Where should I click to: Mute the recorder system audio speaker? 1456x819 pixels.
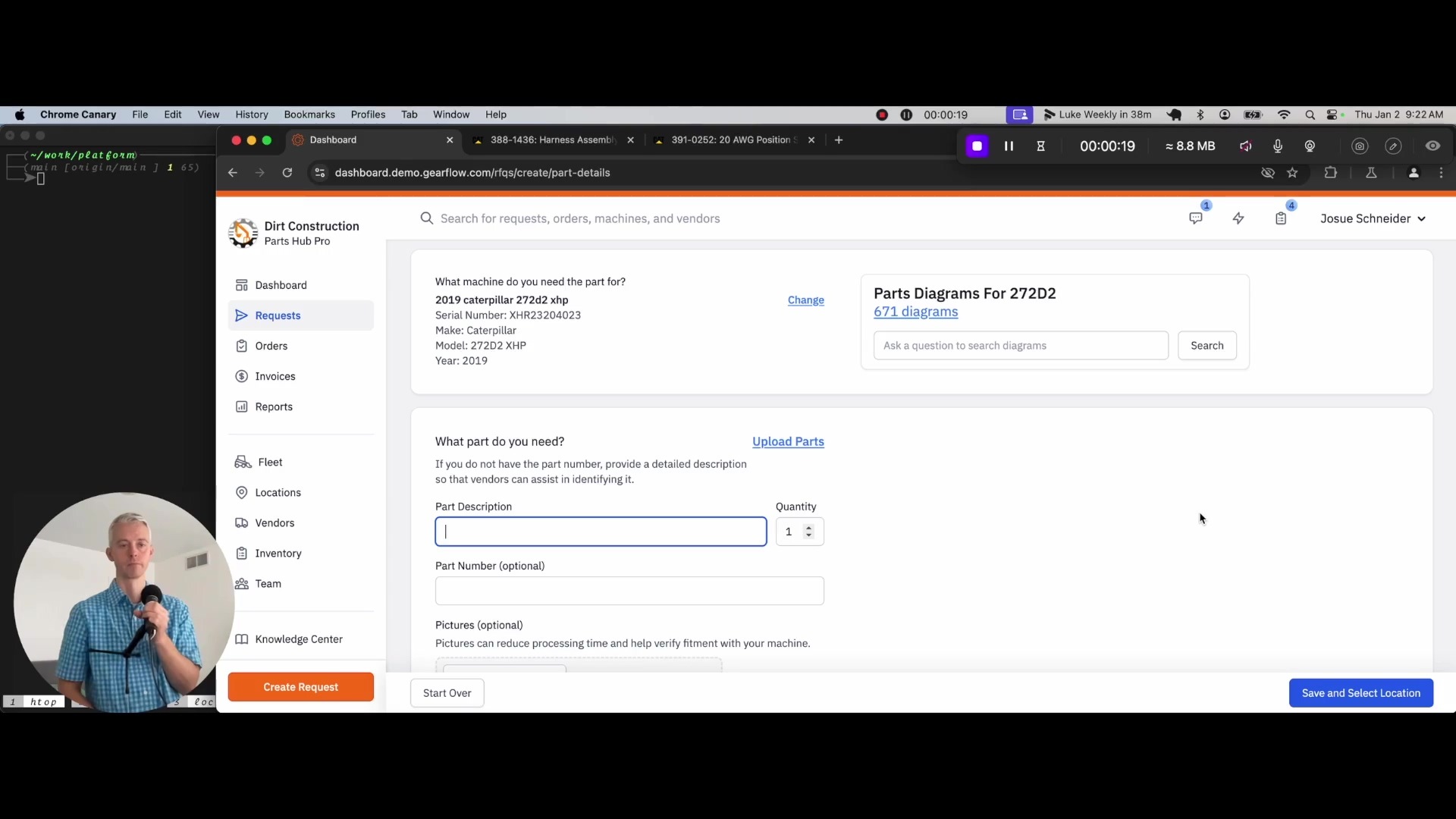[1245, 146]
